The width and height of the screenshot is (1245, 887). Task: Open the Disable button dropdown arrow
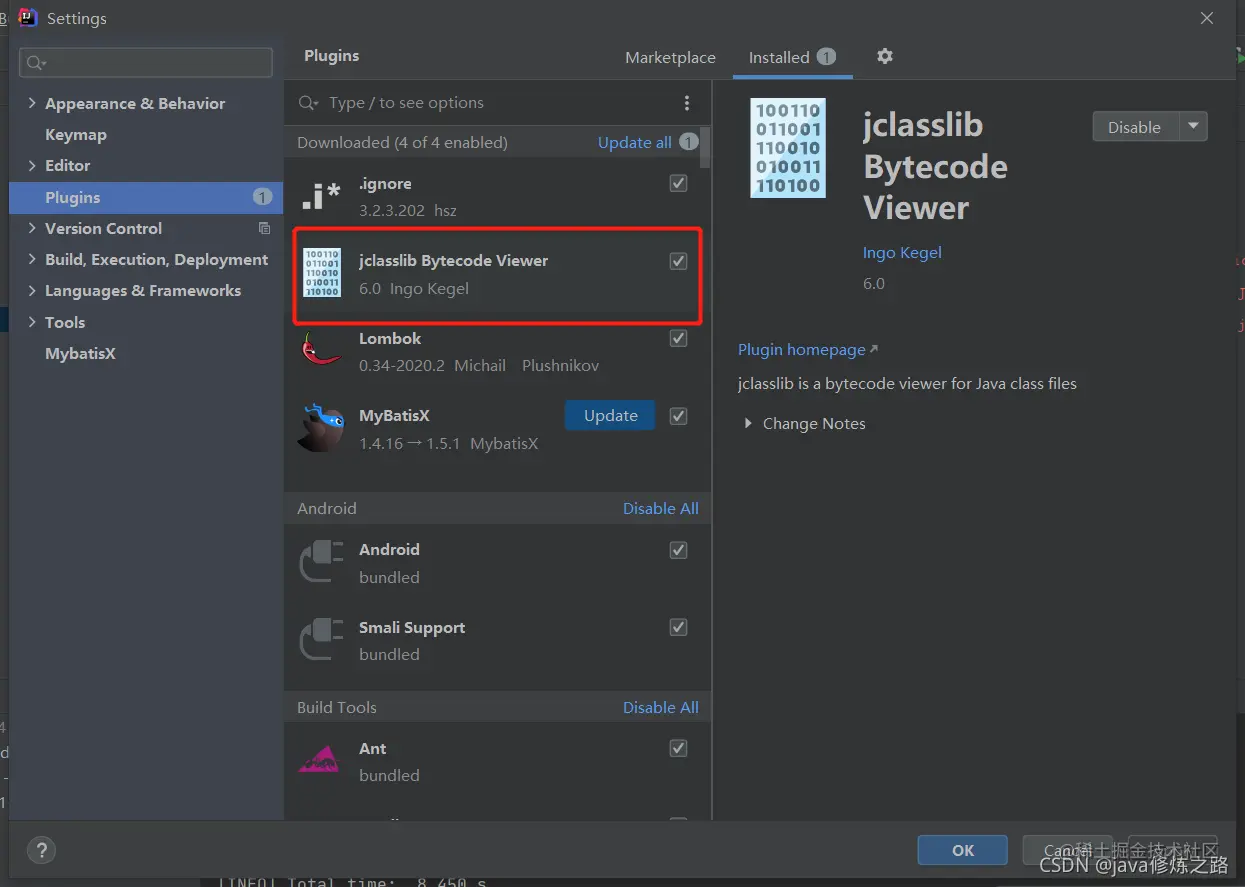1193,127
